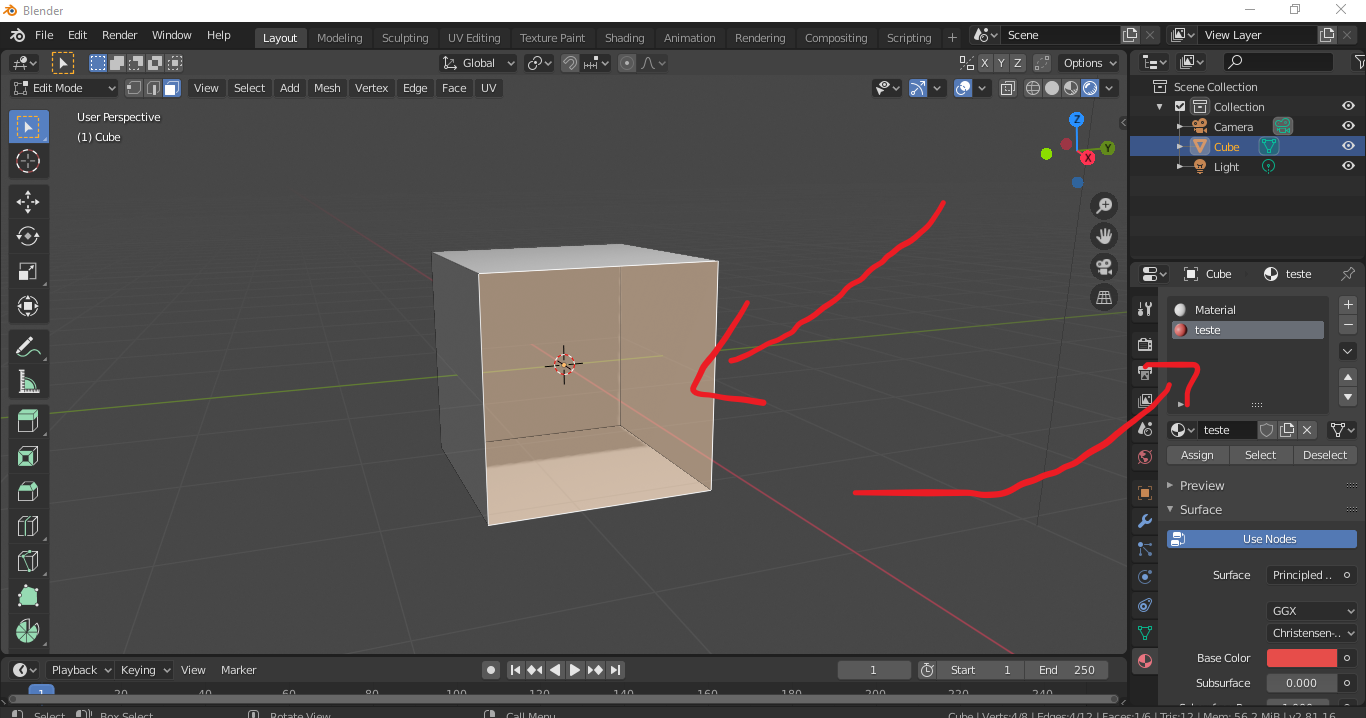
Task: Choose the Rotate tool
Action: [28, 236]
